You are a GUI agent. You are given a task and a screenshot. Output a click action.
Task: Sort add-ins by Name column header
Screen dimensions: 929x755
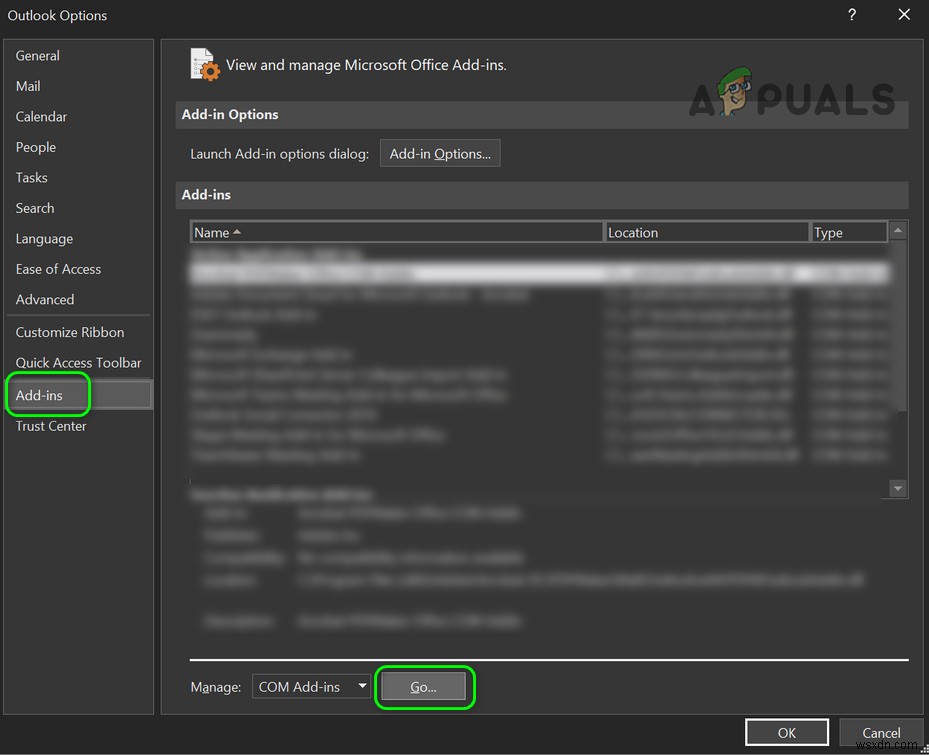396,232
